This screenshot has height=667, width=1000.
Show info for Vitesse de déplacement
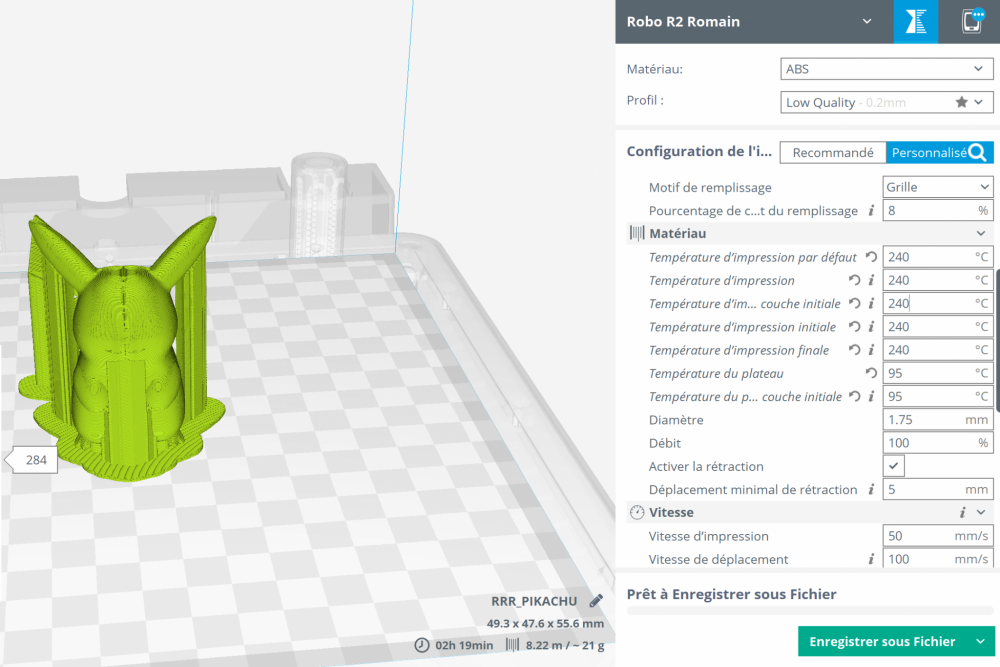click(871, 559)
